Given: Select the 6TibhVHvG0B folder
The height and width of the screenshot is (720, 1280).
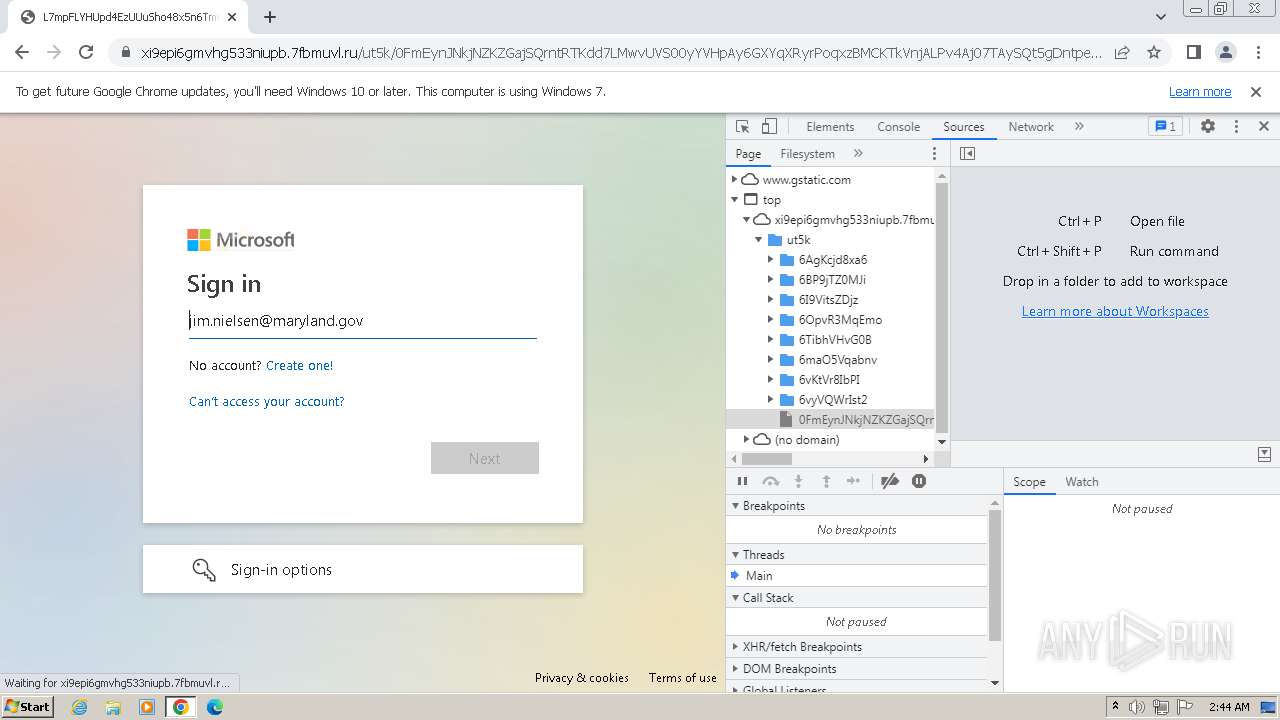Looking at the screenshot, I should point(834,340).
